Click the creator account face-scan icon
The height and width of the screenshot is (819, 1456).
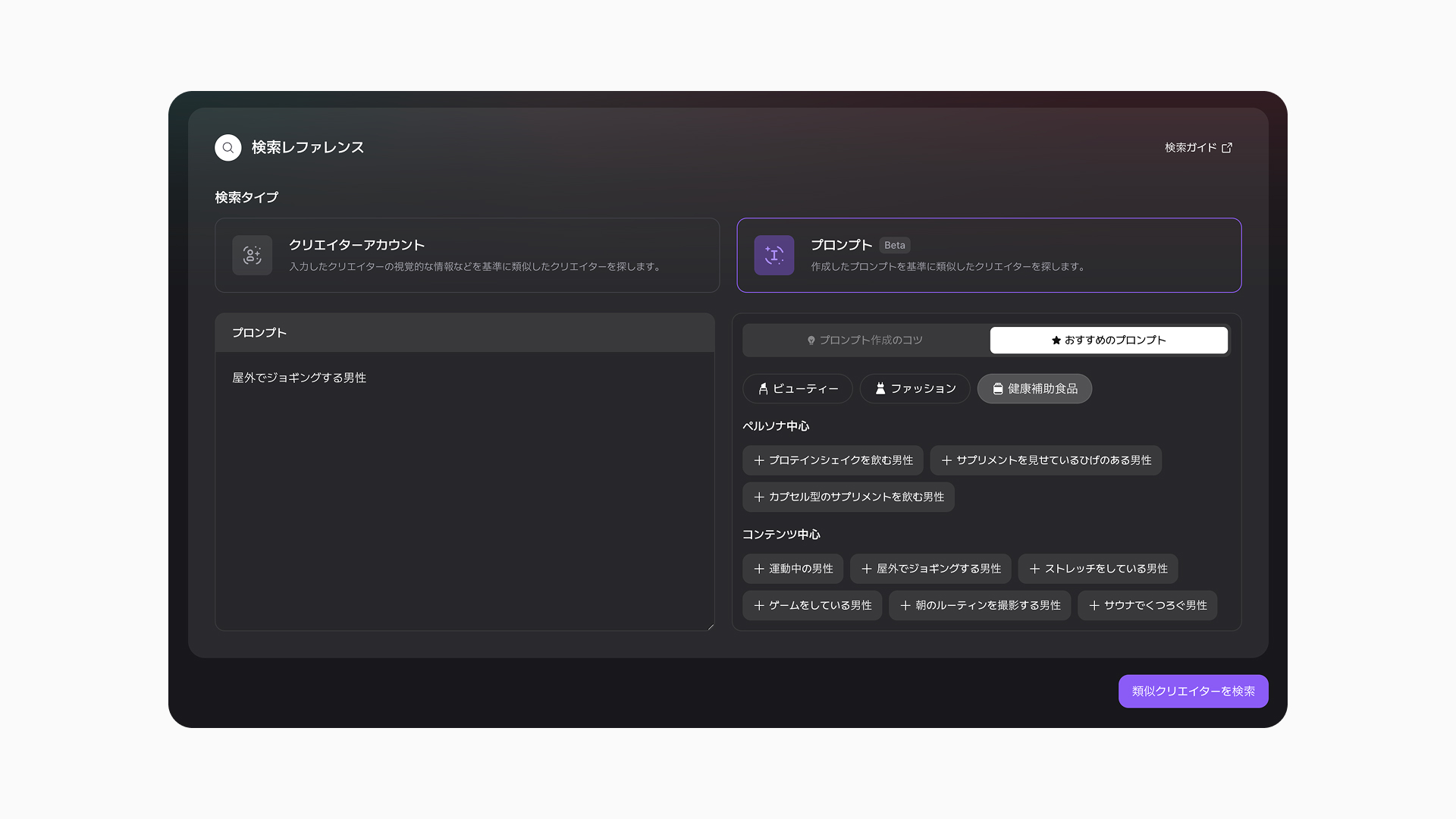[253, 256]
